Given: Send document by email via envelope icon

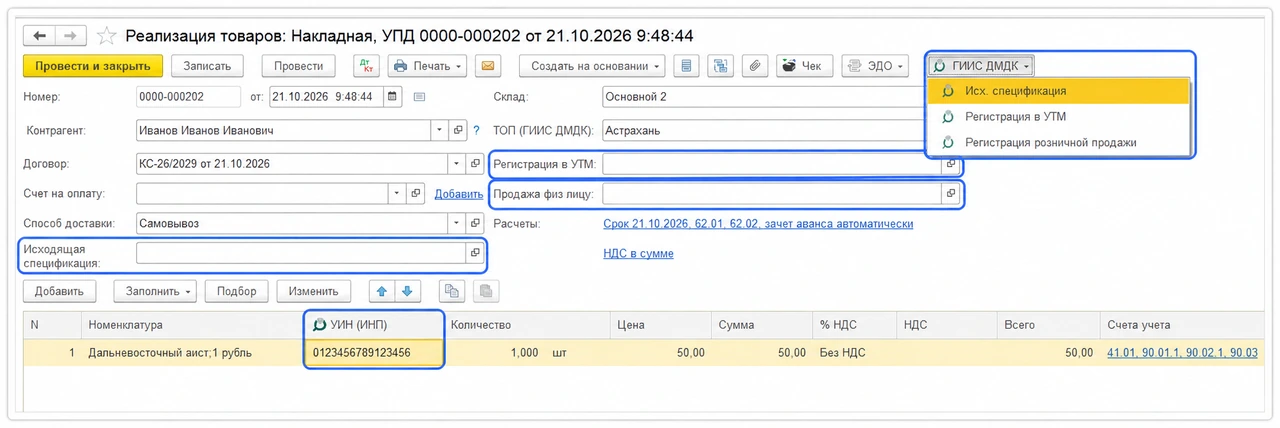Looking at the screenshot, I should [487, 66].
